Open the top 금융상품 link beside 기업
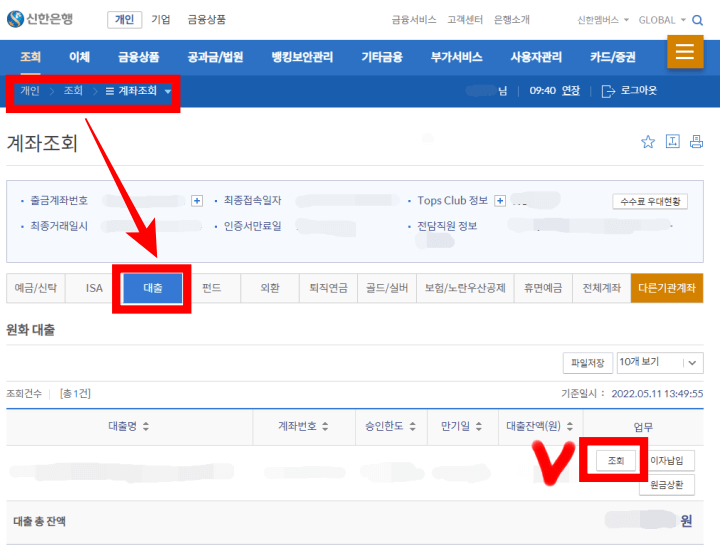This screenshot has width=720, height=556. click(207, 20)
